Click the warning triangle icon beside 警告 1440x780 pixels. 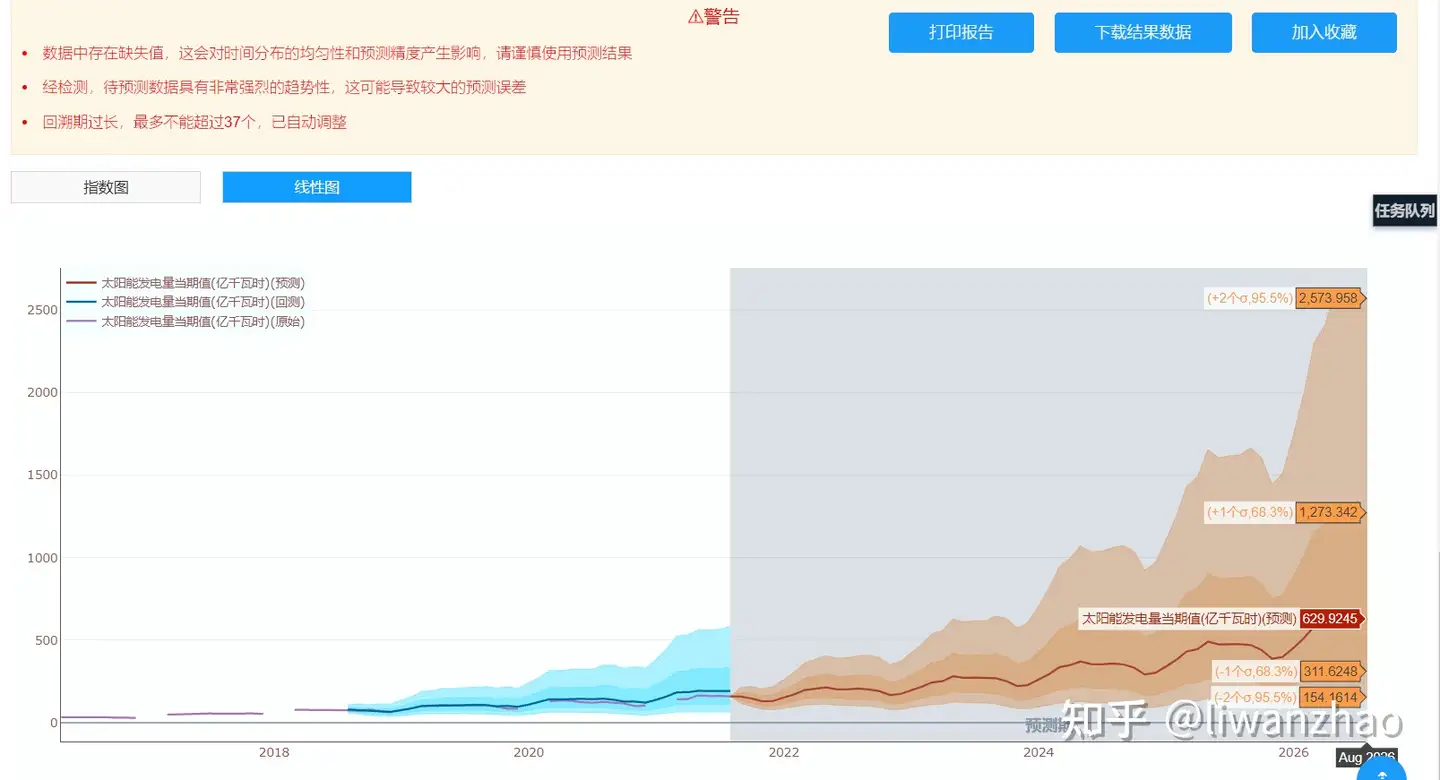pyautogui.click(x=695, y=17)
